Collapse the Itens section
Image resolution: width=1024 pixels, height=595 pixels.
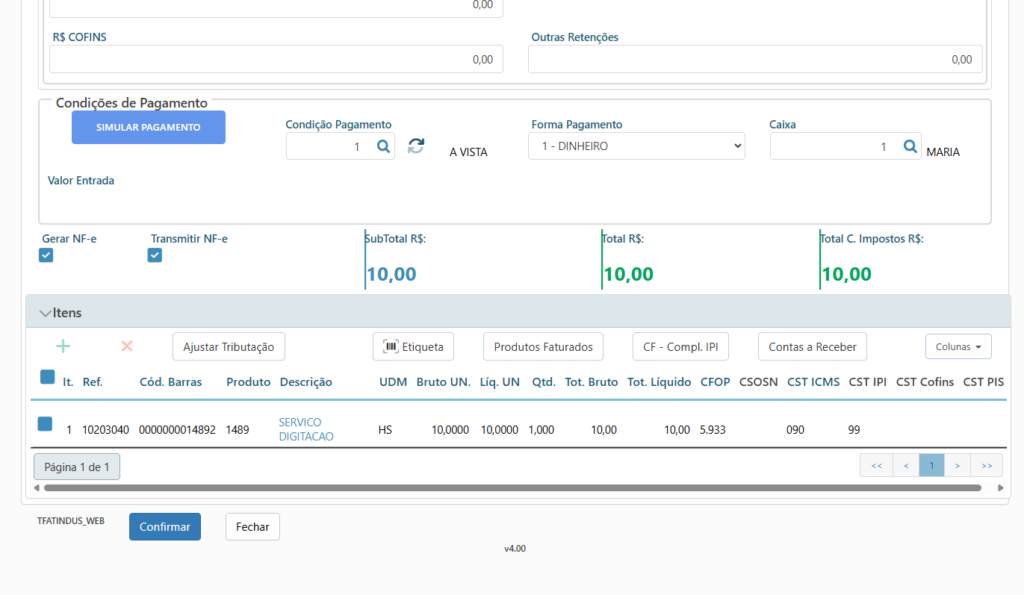coord(45,313)
